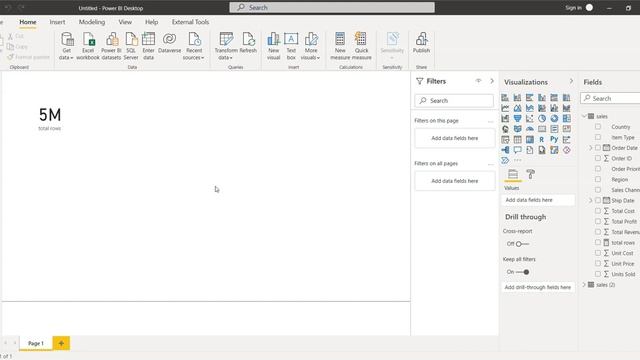The height and width of the screenshot is (360, 640).
Task: Click Sign in
Action: pos(573,7)
